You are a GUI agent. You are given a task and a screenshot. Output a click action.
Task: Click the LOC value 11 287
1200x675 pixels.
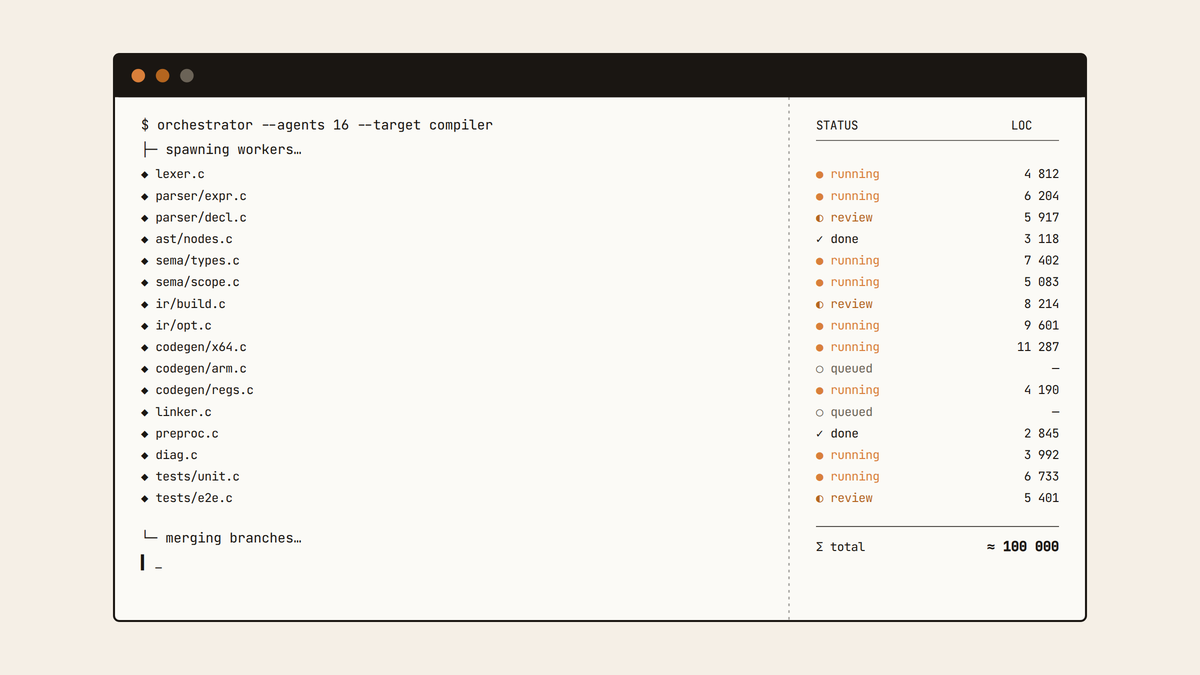1038,347
